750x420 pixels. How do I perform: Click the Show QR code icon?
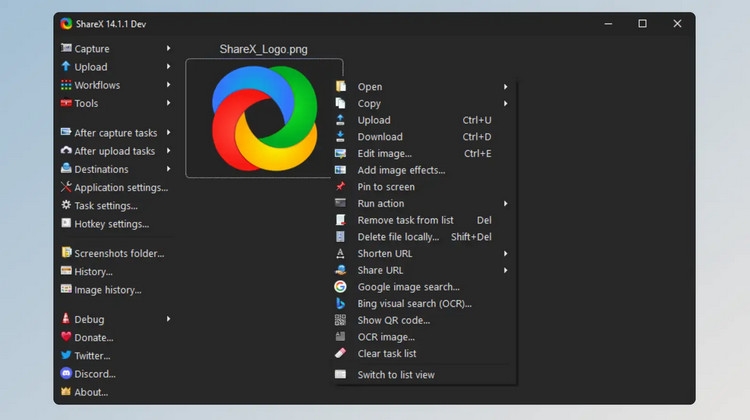pos(340,320)
